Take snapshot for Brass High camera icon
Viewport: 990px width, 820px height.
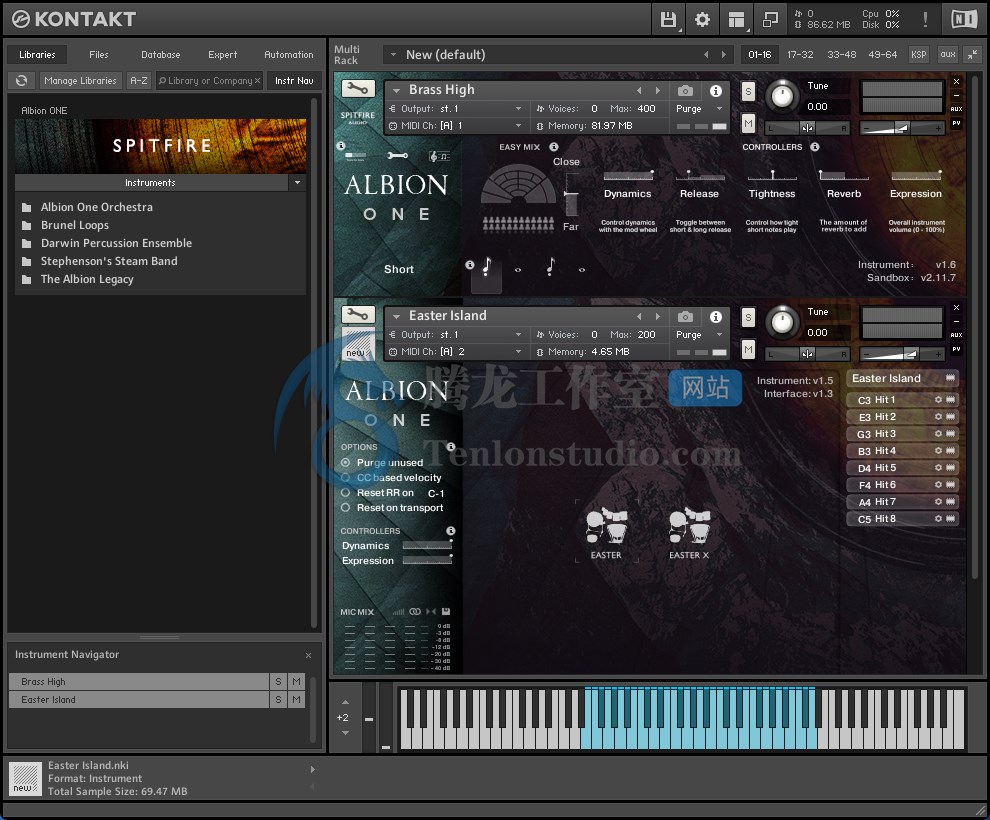685,91
